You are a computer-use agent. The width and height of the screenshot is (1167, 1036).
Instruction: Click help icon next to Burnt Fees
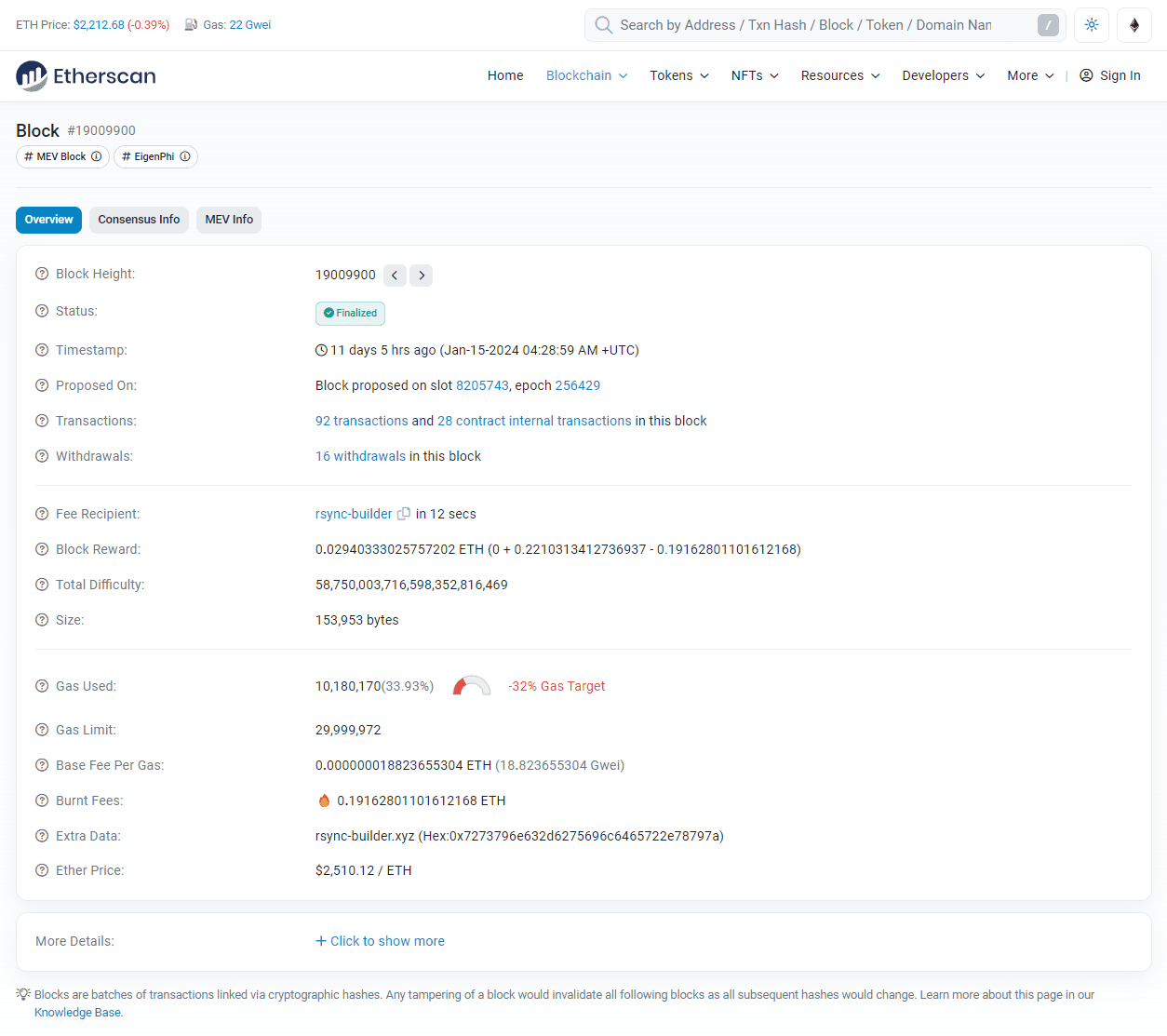tap(42, 801)
